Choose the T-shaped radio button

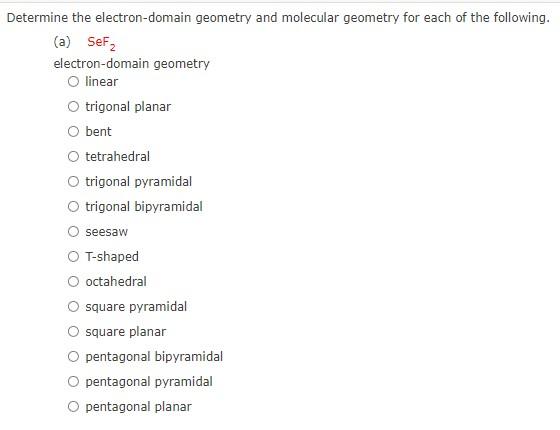point(73,256)
